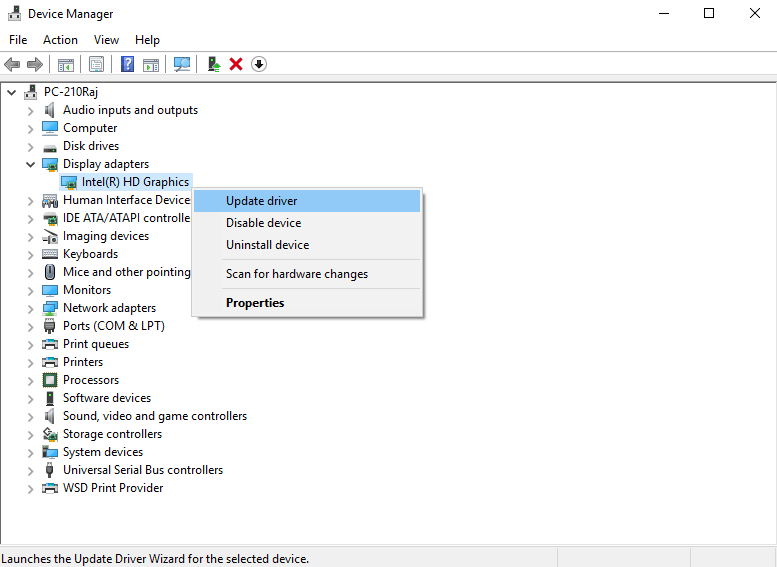Click the Keyboards category icon
Screen dimensions: 777x567
(50, 254)
